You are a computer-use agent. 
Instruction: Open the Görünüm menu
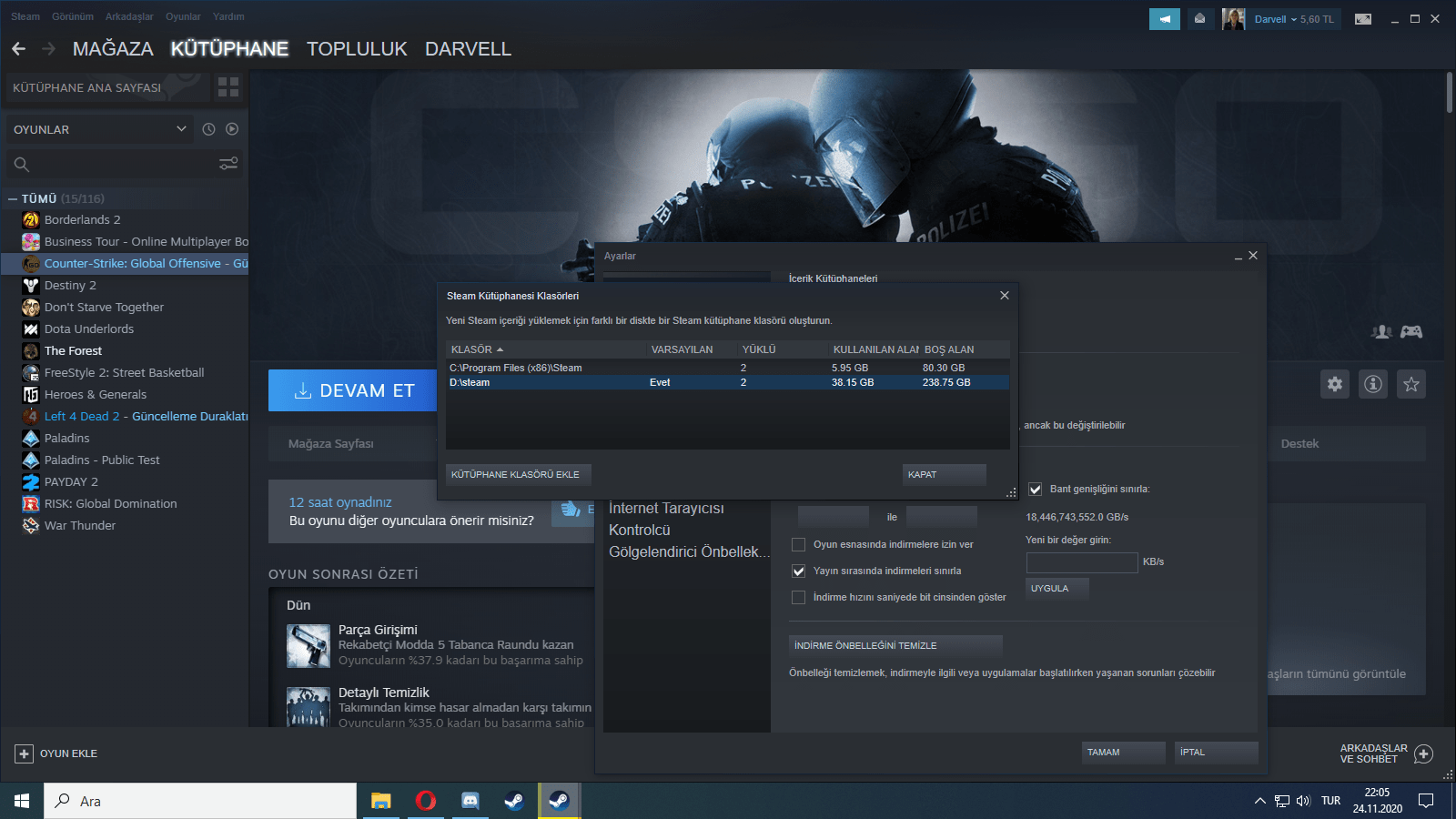(73, 16)
